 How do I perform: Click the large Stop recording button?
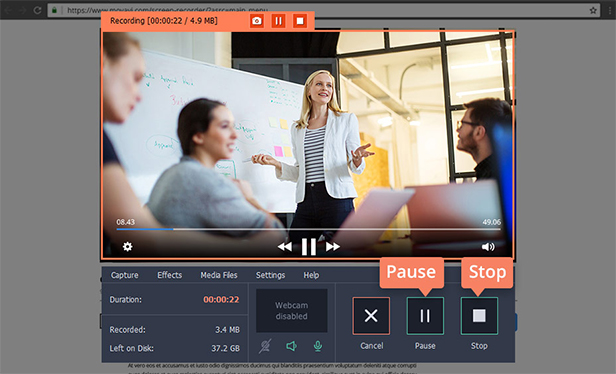pos(479,316)
